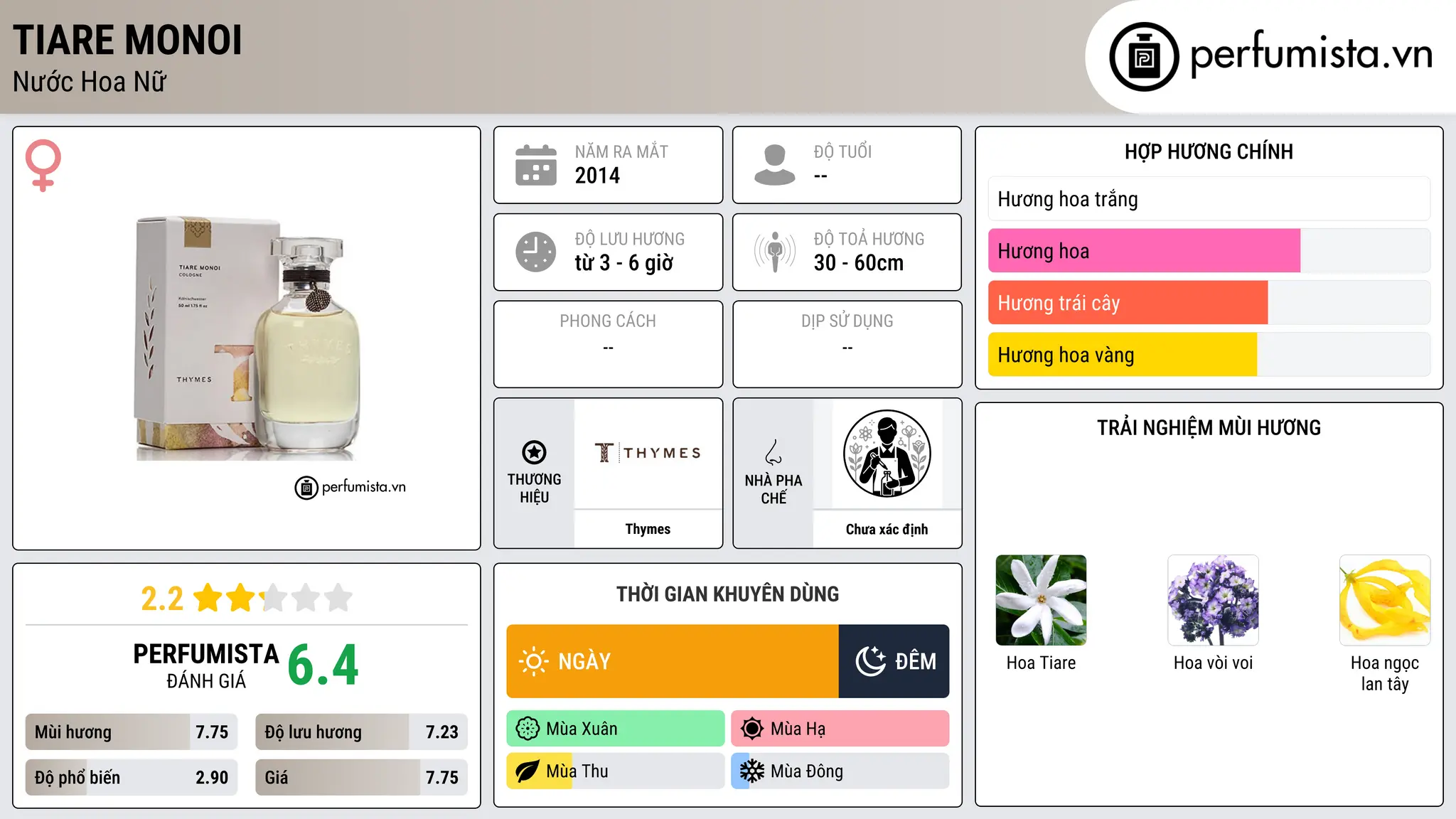Select the pink Mùa Hạ season bar
The width and height of the screenshot is (1456, 819).
tap(840, 729)
